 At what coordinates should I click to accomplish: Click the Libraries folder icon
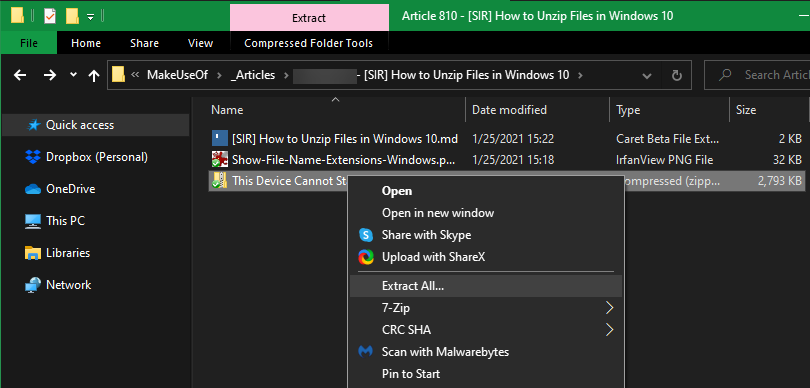[33, 253]
